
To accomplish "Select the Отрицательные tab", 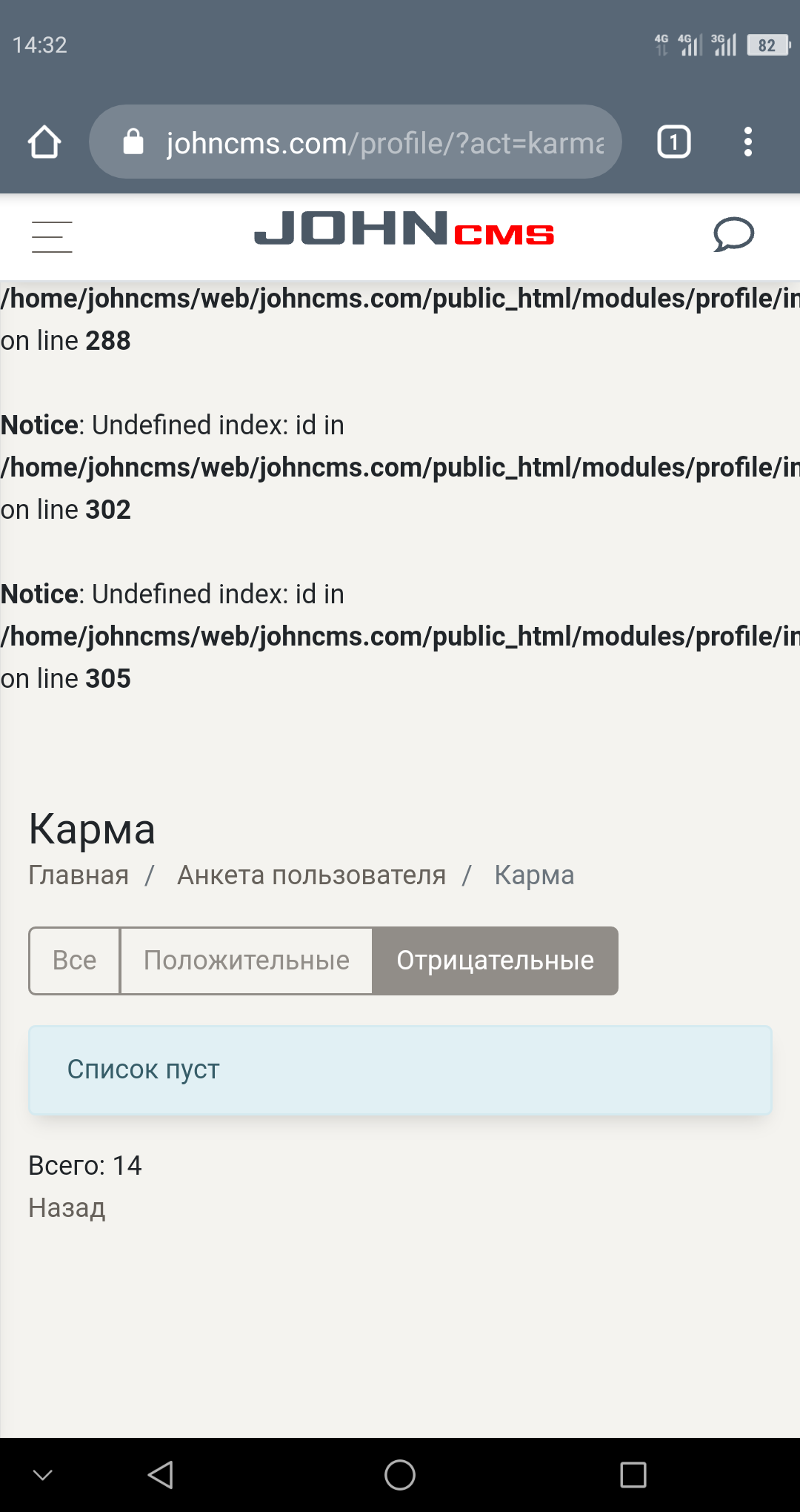I will click(495, 961).
